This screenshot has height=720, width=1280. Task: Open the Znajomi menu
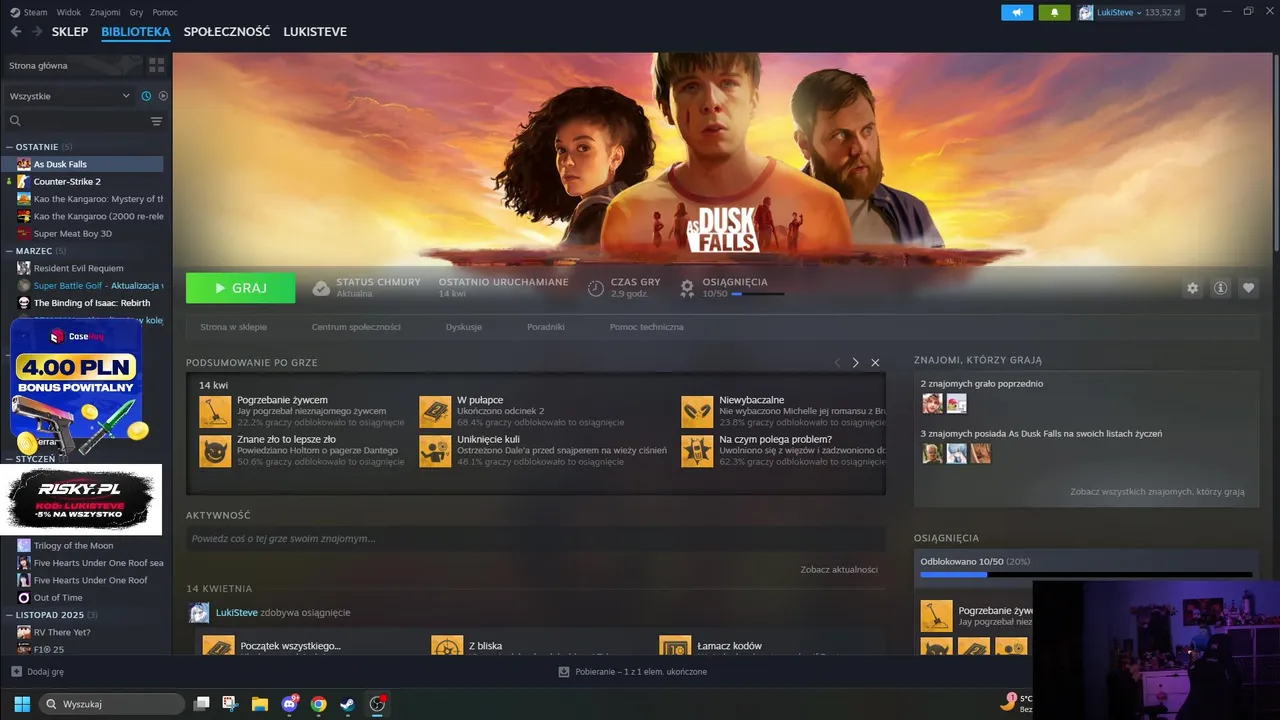[x=105, y=12]
